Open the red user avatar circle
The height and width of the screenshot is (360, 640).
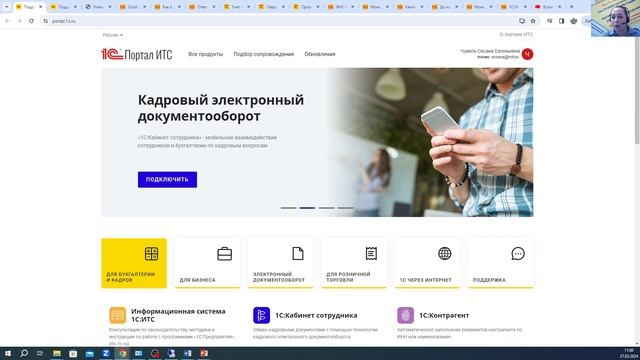tap(527, 54)
